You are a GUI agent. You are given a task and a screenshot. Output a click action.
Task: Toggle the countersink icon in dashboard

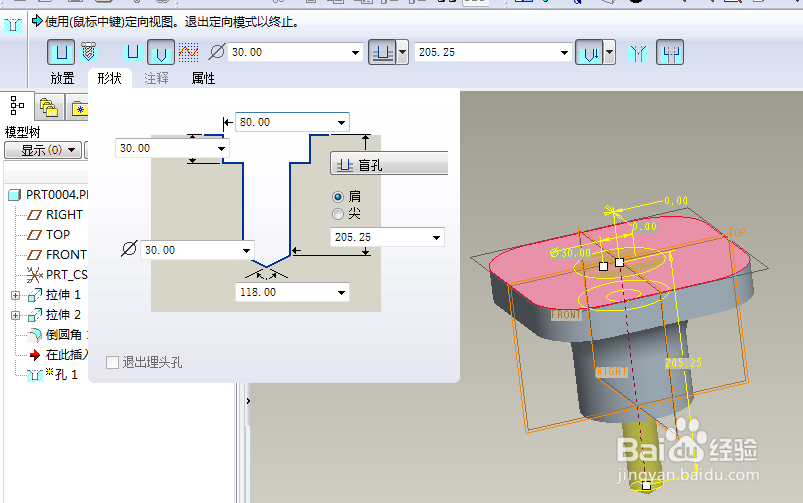point(638,53)
